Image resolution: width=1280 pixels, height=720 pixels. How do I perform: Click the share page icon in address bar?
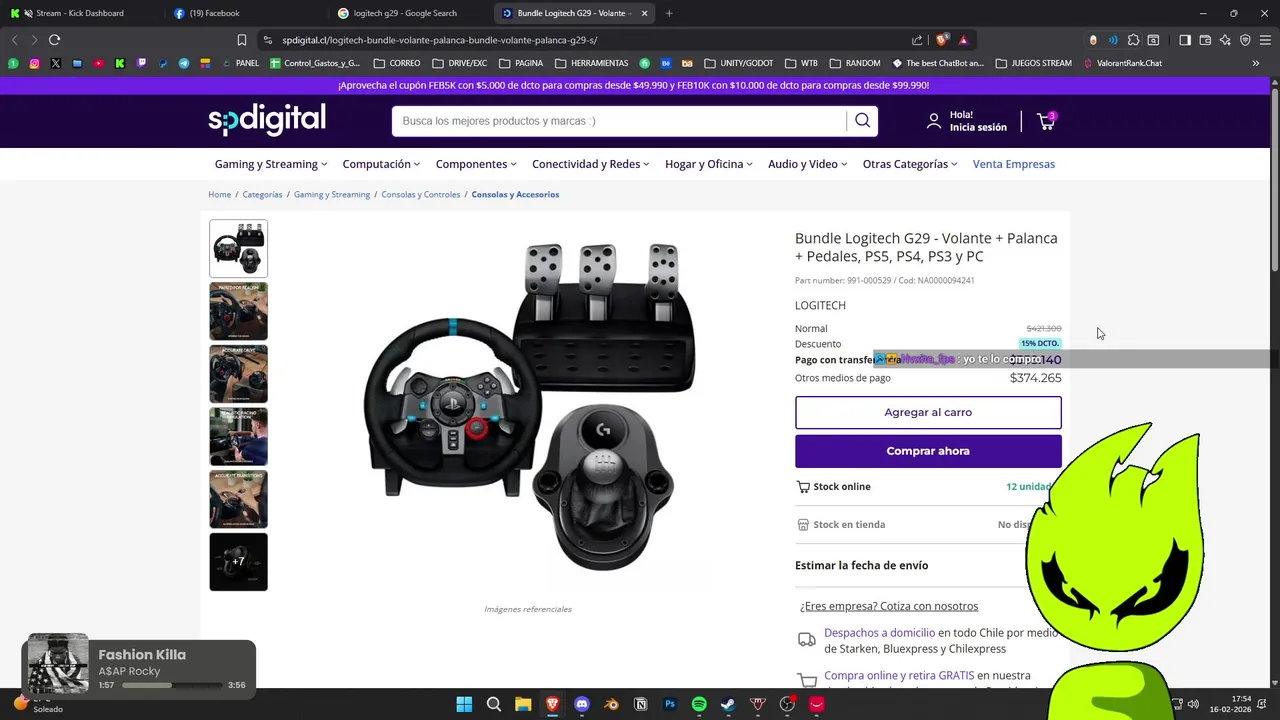click(x=917, y=40)
